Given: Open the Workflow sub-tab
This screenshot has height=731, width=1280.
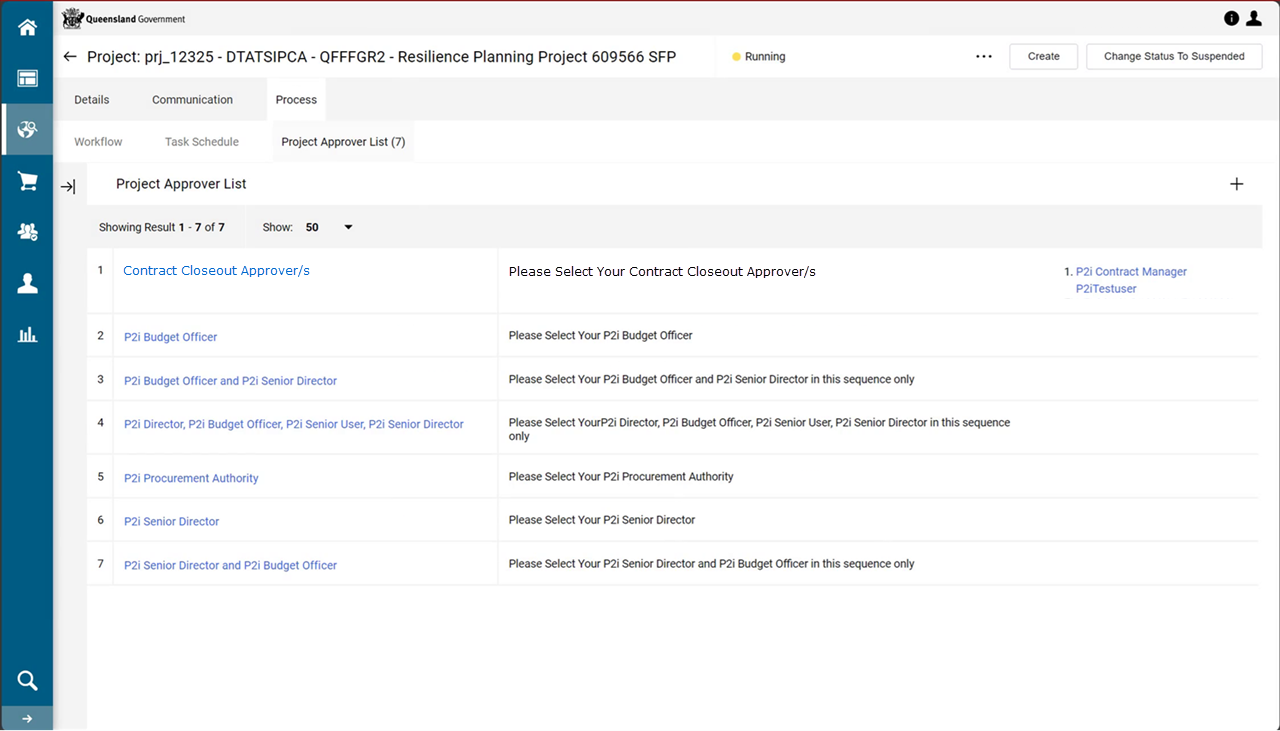Looking at the screenshot, I should point(98,142).
